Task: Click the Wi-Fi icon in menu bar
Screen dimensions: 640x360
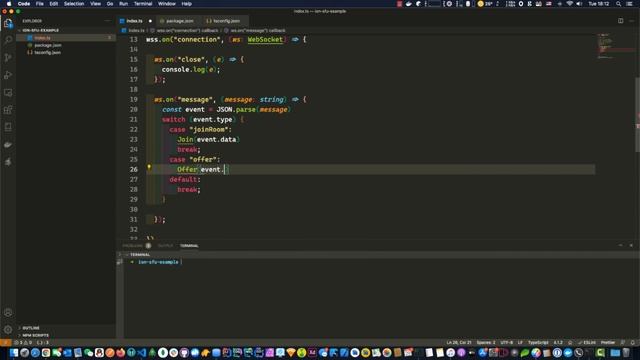Action: coord(569,4)
